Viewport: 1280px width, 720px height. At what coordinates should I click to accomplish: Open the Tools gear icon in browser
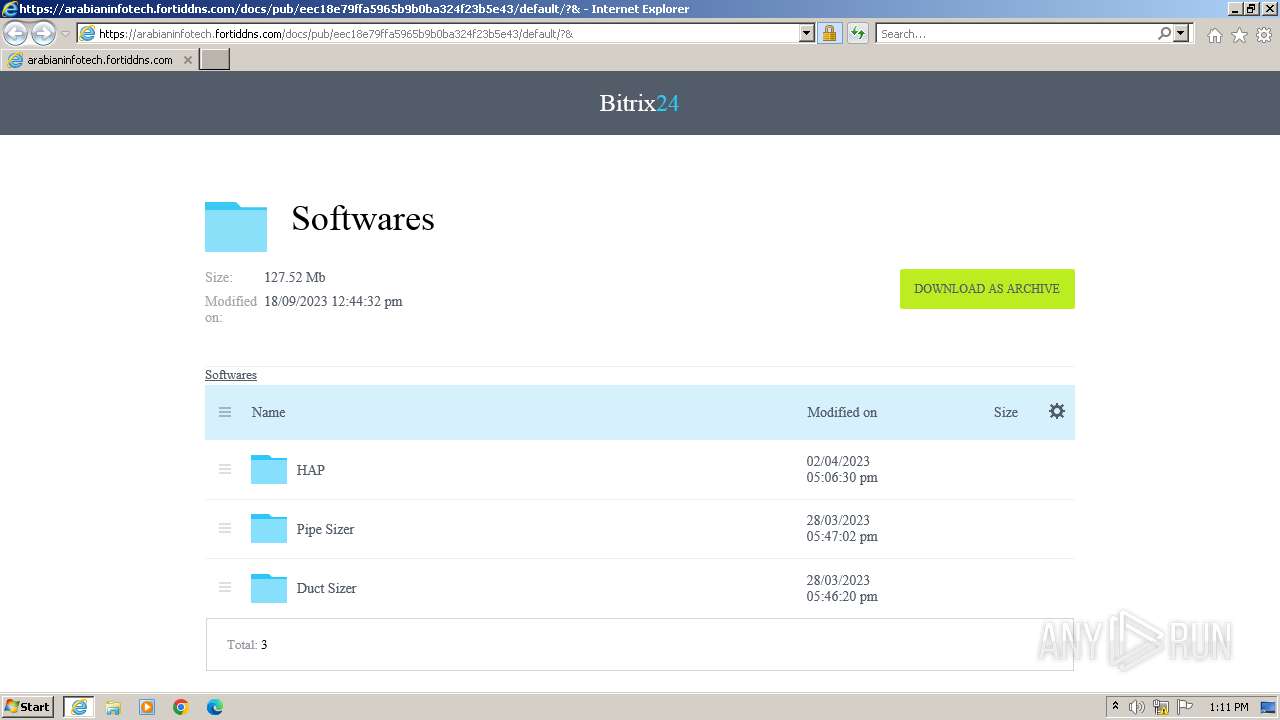1264,35
